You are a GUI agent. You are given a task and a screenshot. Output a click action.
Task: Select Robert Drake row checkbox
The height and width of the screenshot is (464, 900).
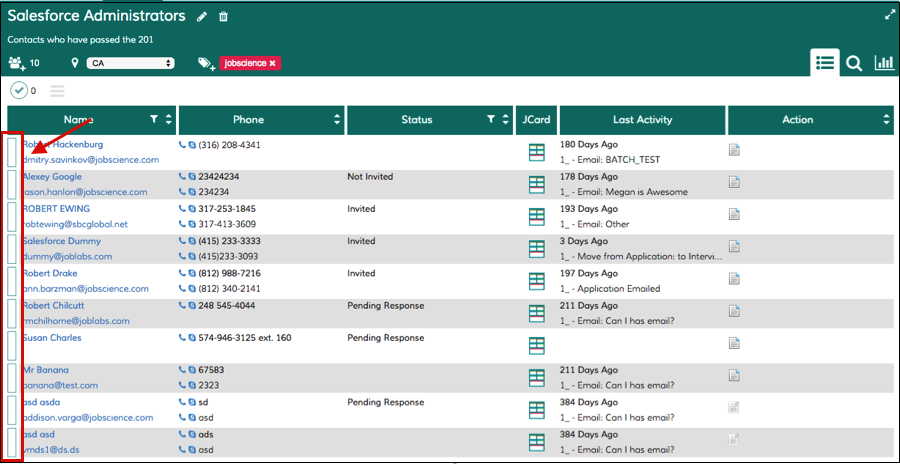pyautogui.click(x=11, y=281)
